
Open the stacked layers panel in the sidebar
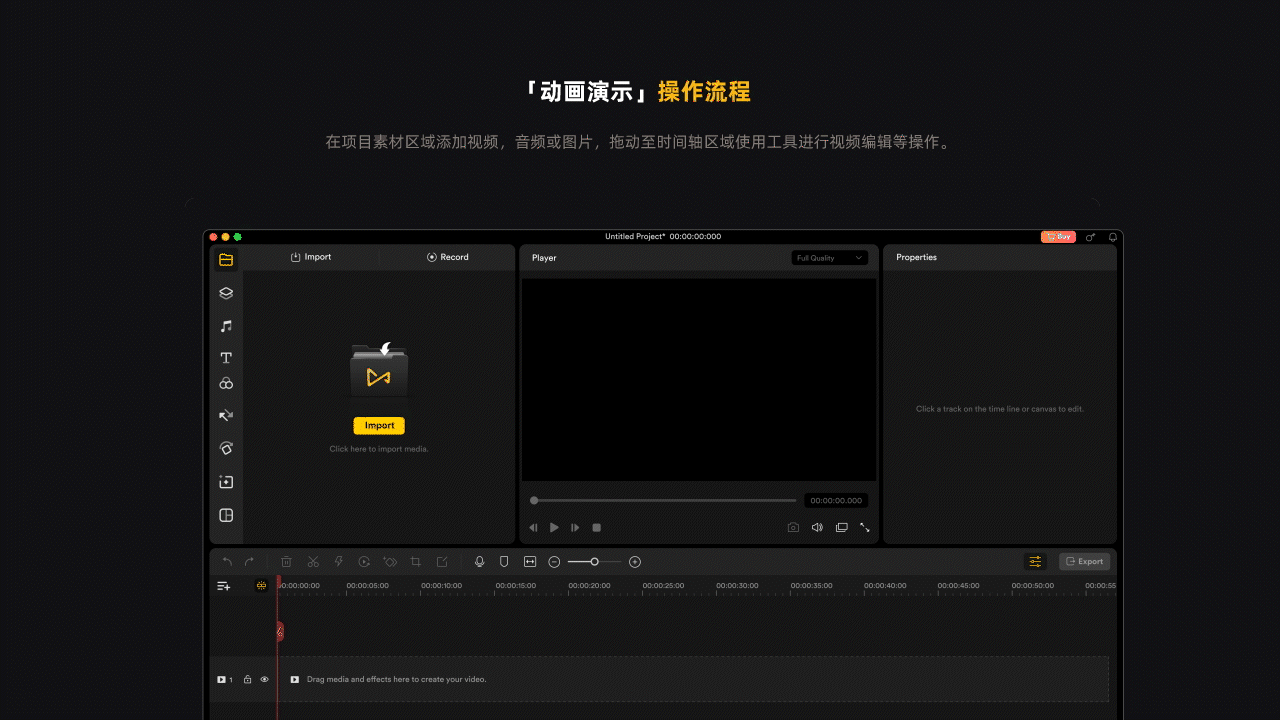click(226, 293)
